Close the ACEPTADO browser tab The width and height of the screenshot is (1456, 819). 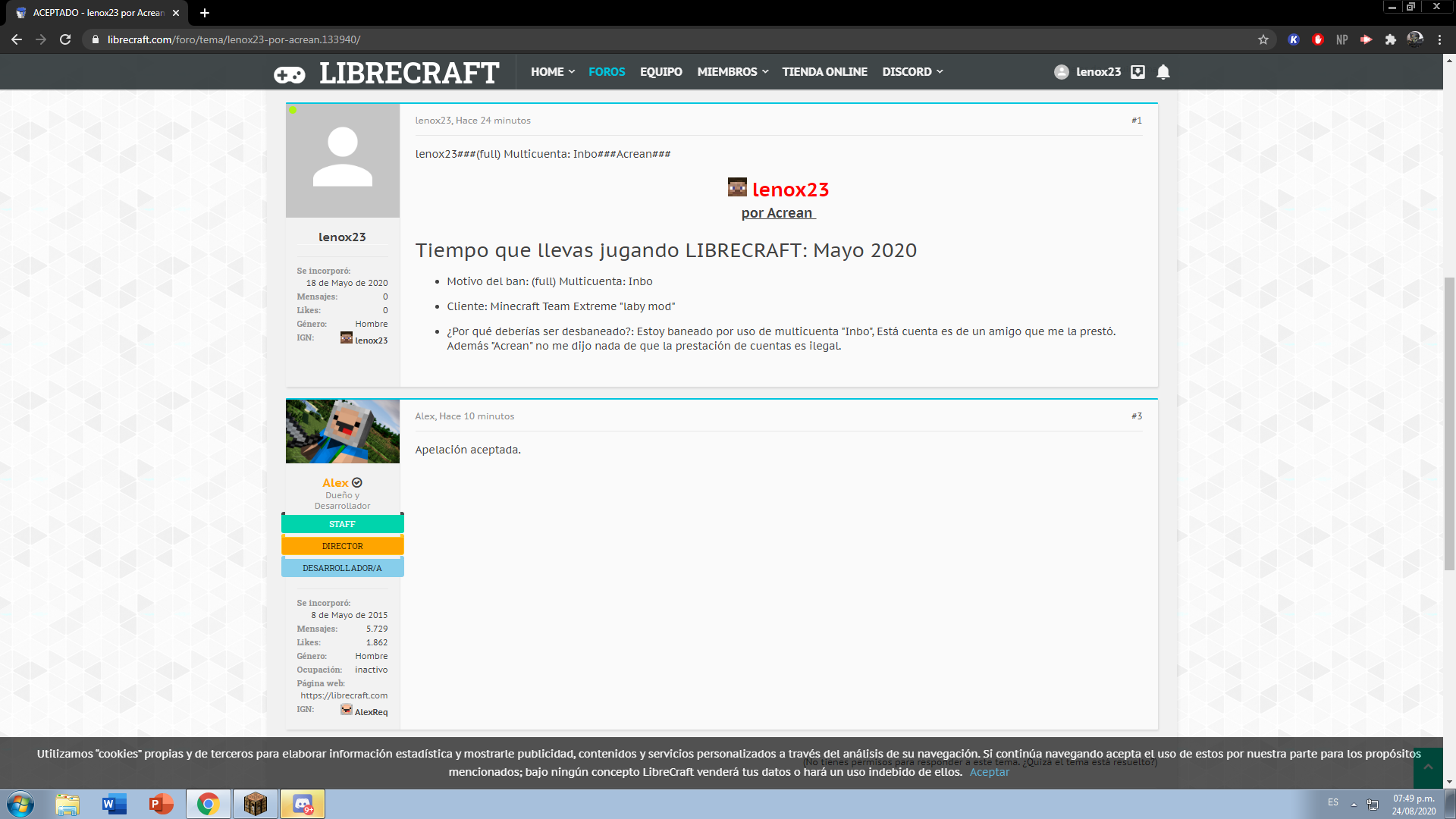[x=176, y=13]
